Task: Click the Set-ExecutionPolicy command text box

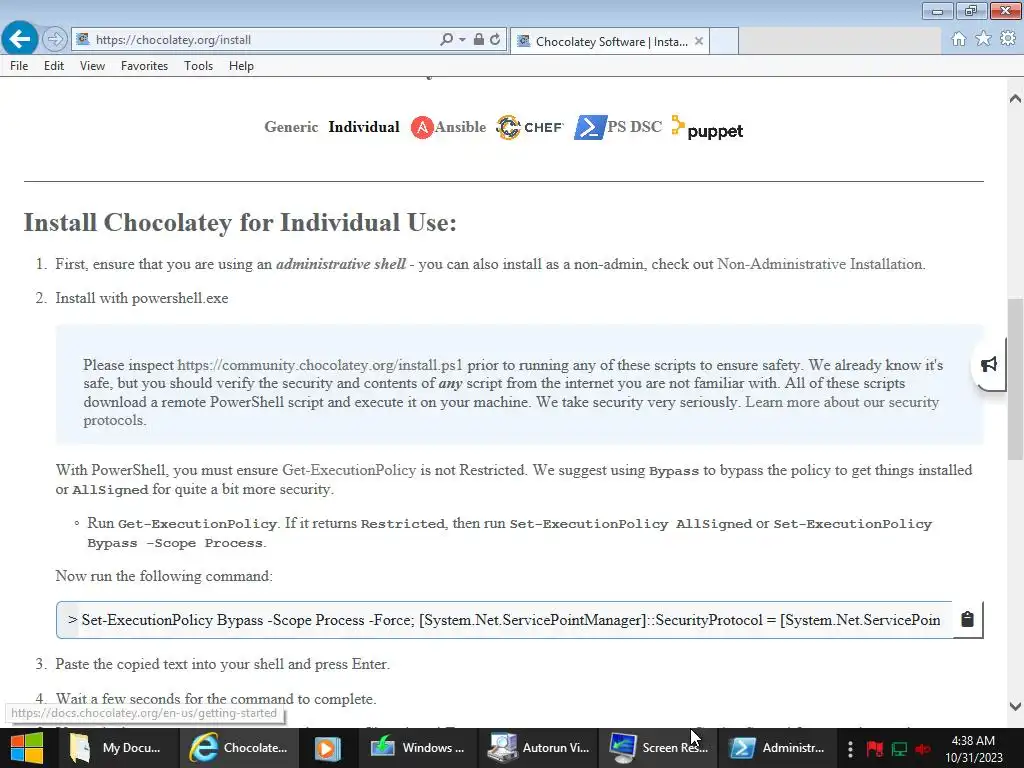Action: coord(504,620)
